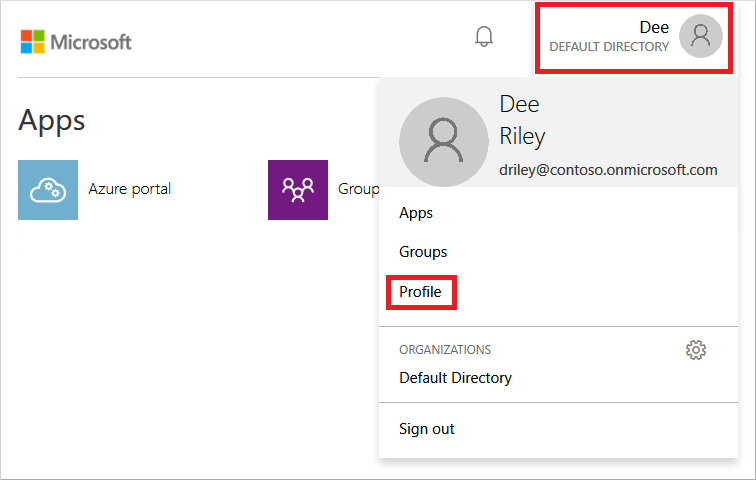756x480 pixels.
Task: Sign out of the account
Action: tap(427, 429)
